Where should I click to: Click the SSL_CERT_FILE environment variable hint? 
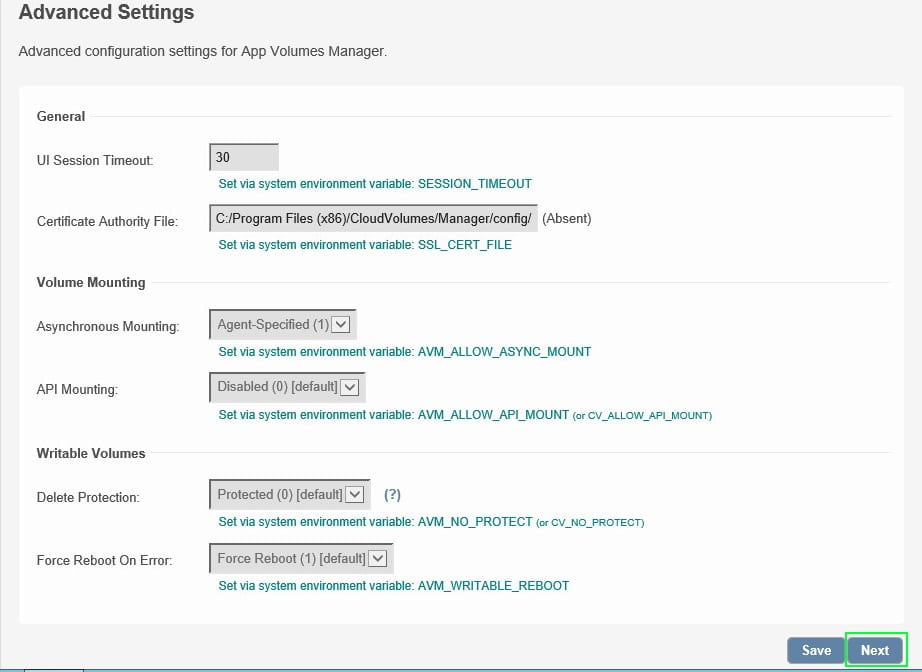click(365, 244)
